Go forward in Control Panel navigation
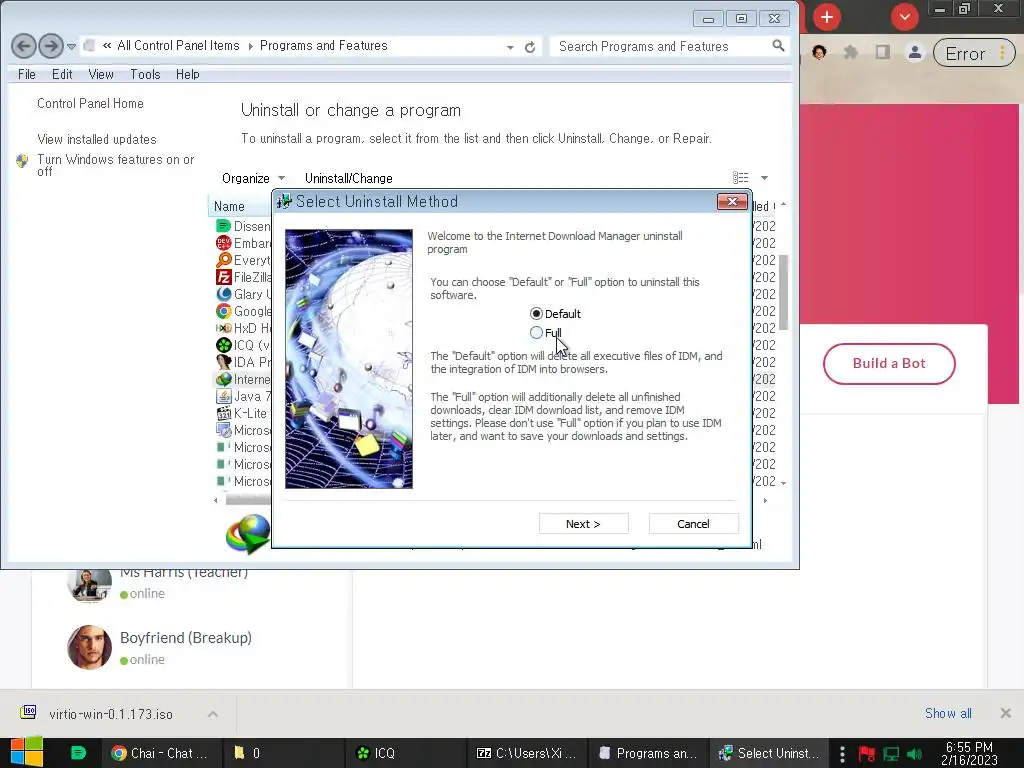Image resolution: width=1024 pixels, height=768 pixels. tap(51, 46)
